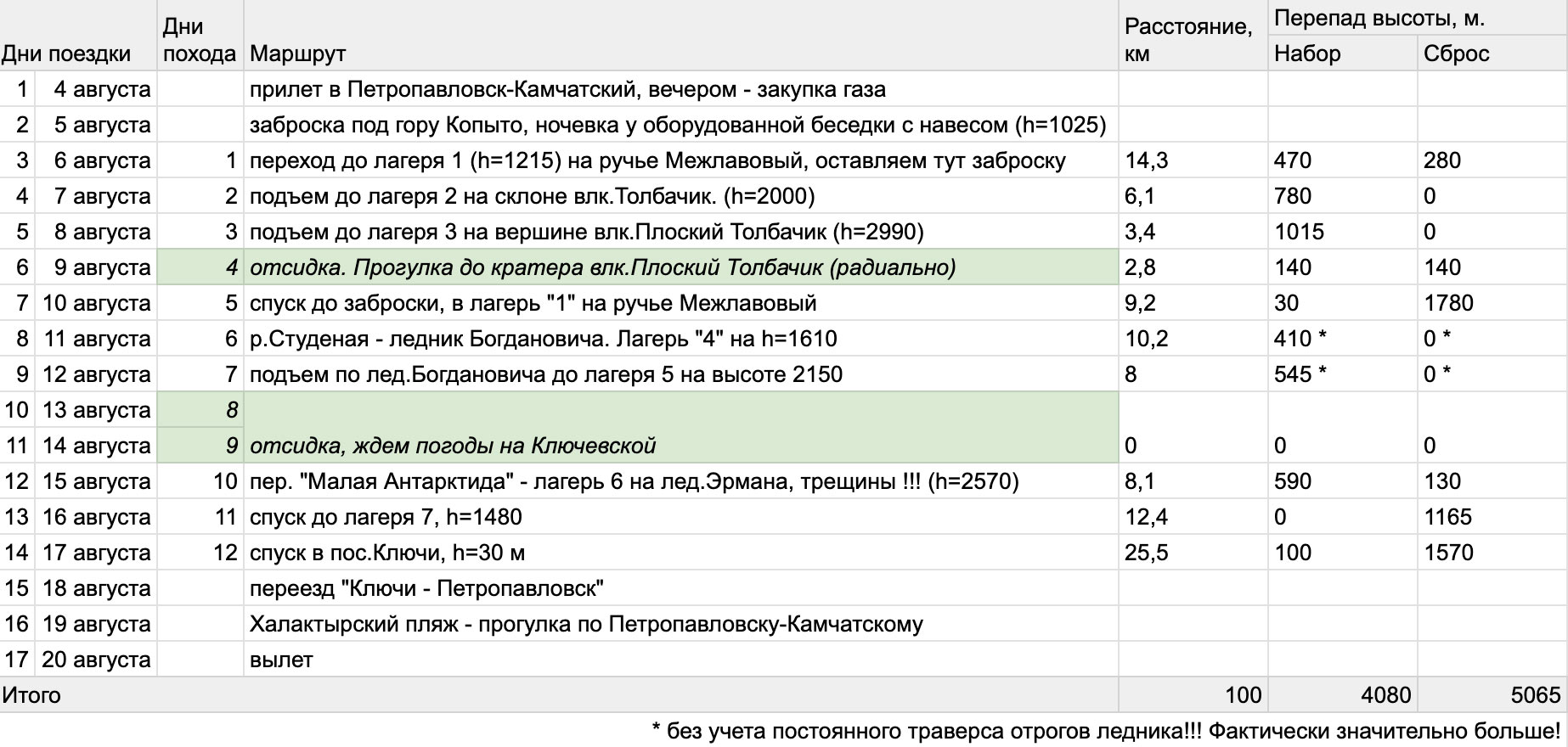Click route cell about лагерь 3 Плоский Толбачик
This screenshot has height=747, width=1568.
click(x=681, y=232)
